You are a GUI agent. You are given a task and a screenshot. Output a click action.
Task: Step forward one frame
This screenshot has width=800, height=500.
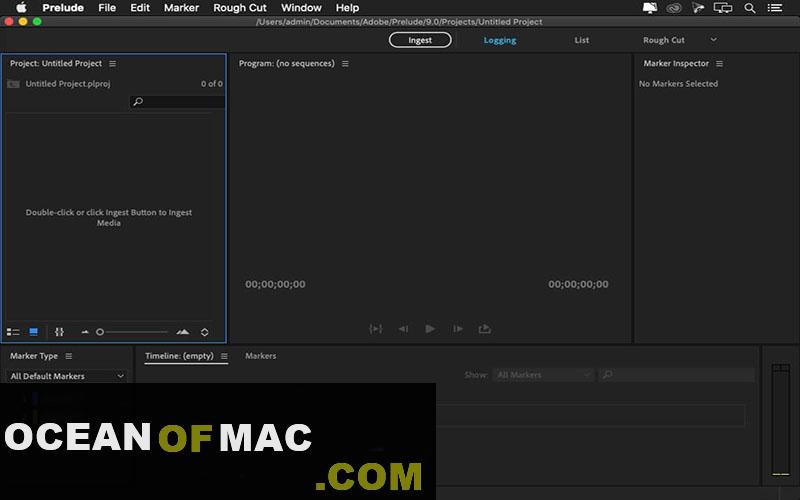(x=458, y=329)
